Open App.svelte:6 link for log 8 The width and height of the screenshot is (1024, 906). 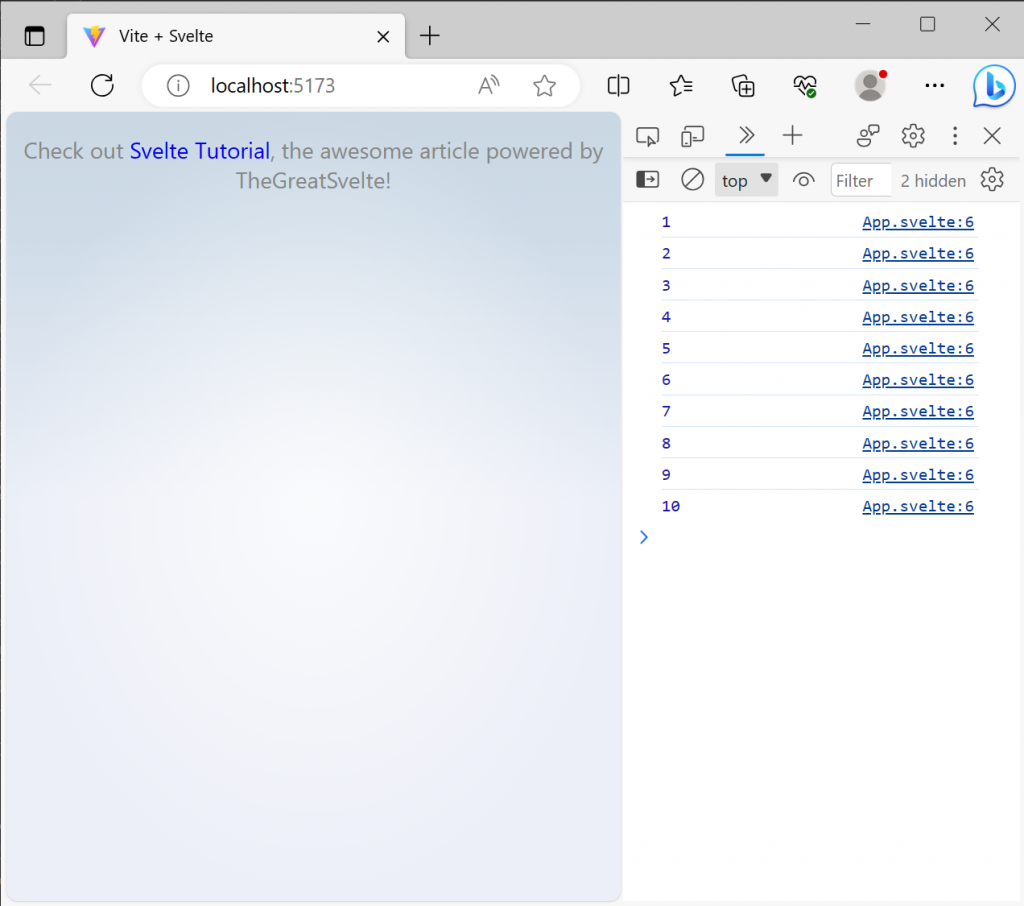918,444
